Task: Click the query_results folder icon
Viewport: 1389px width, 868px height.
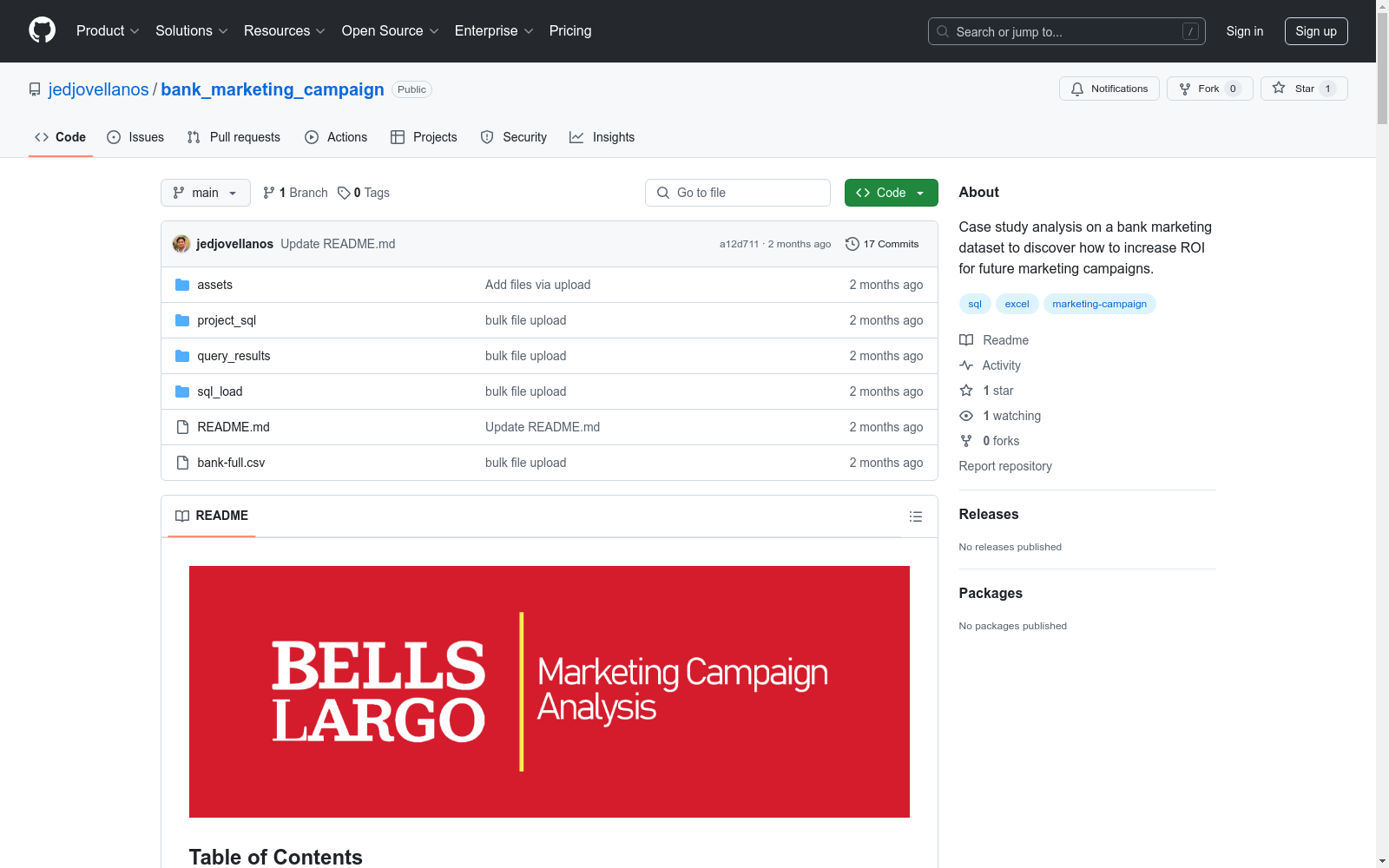Action: click(182, 356)
